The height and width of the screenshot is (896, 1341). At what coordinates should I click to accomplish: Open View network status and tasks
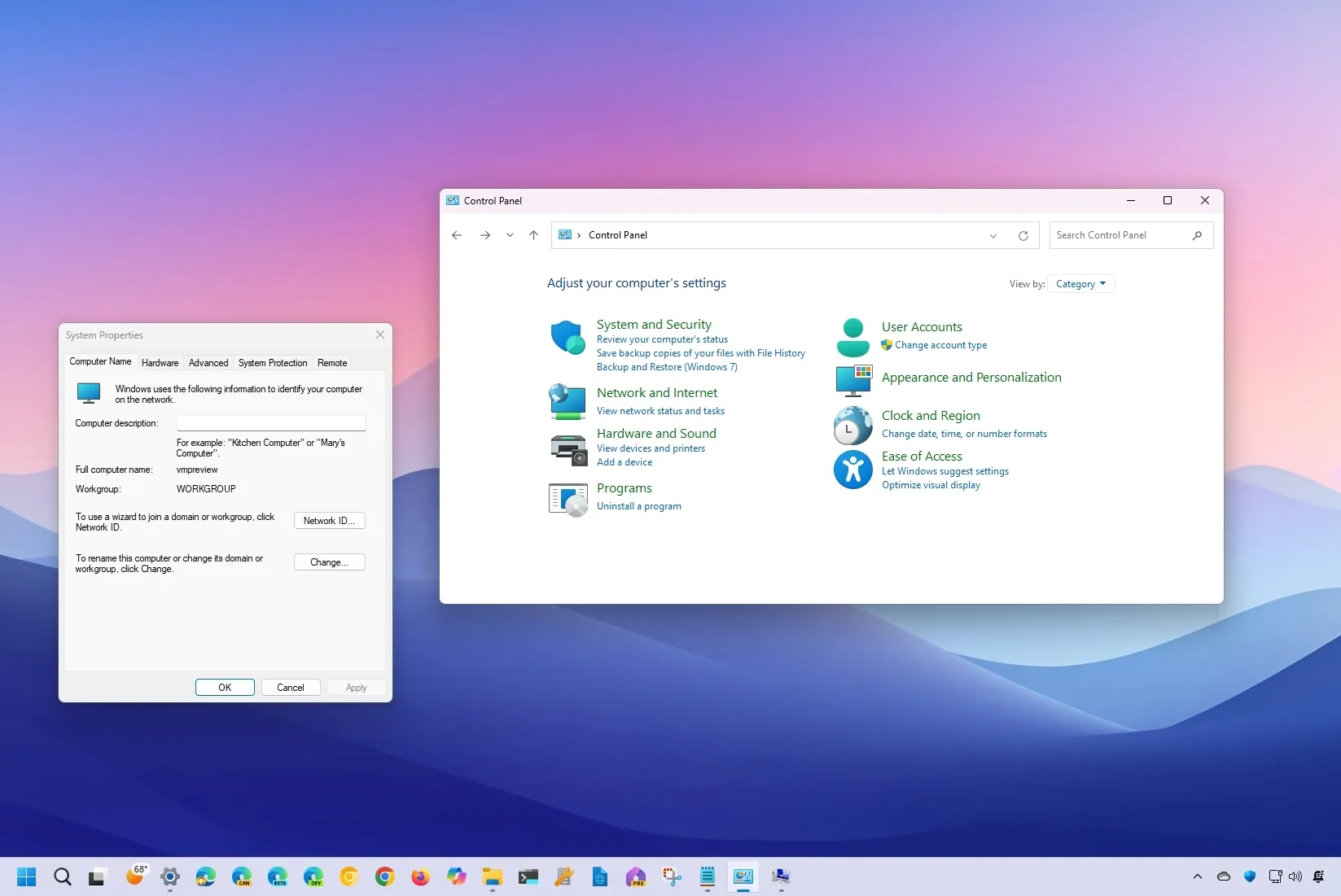[x=660, y=411]
